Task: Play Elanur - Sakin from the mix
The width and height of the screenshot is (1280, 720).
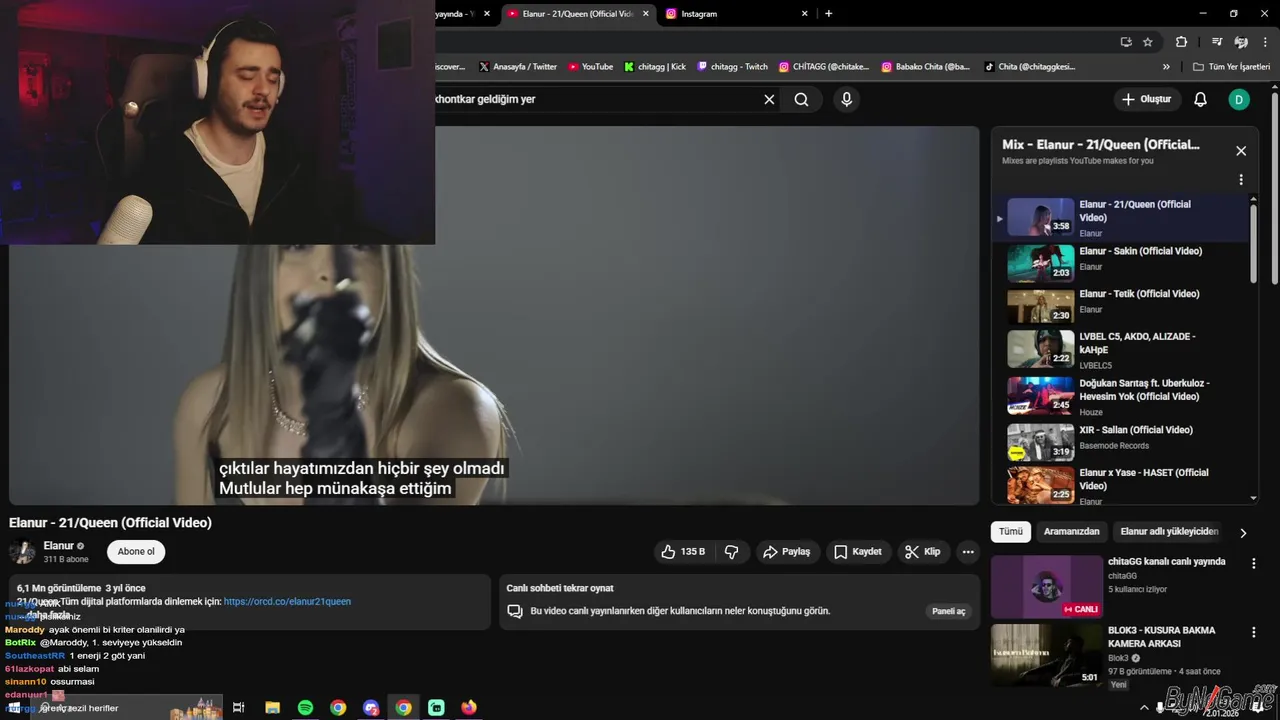Action: coord(1122,264)
